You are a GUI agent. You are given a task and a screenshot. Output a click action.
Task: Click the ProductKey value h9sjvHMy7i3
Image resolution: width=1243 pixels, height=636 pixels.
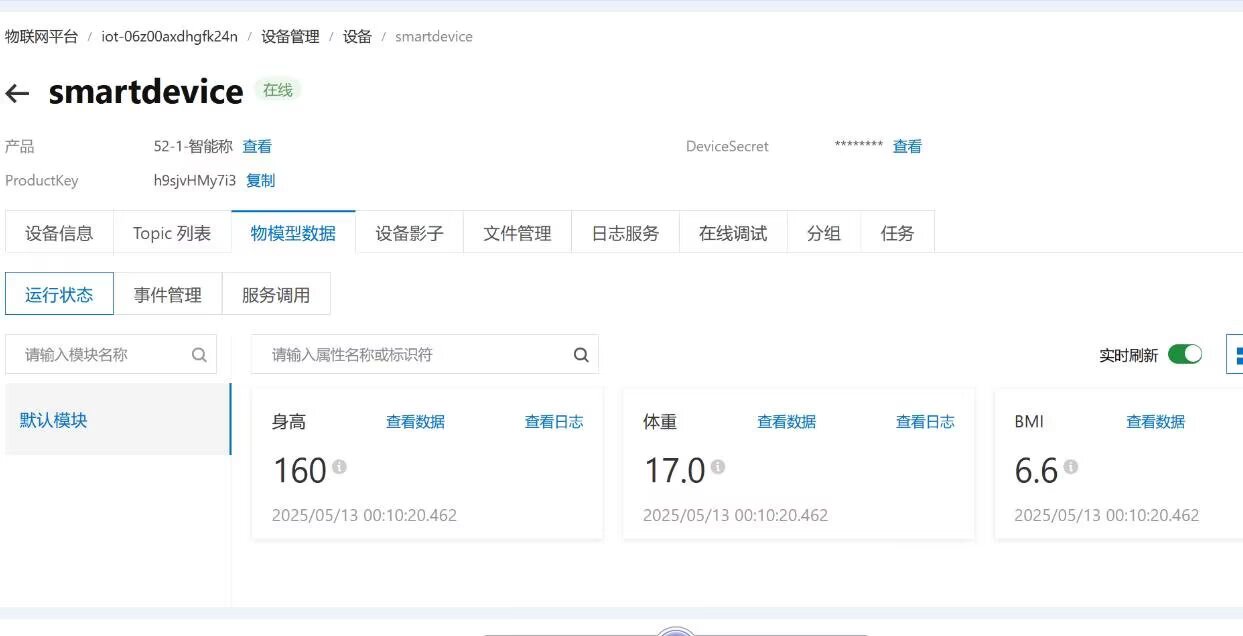tap(195, 180)
